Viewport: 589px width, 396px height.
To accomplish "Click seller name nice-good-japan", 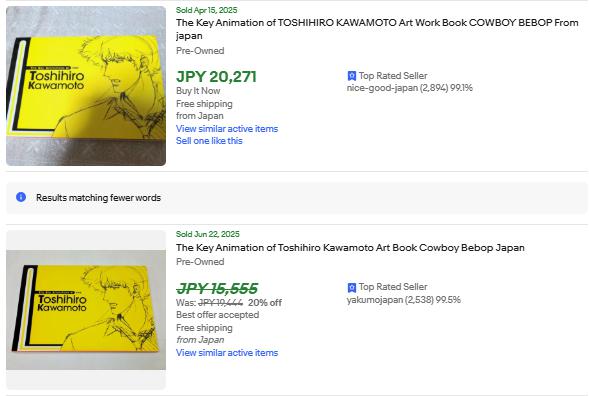I will point(382,88).
